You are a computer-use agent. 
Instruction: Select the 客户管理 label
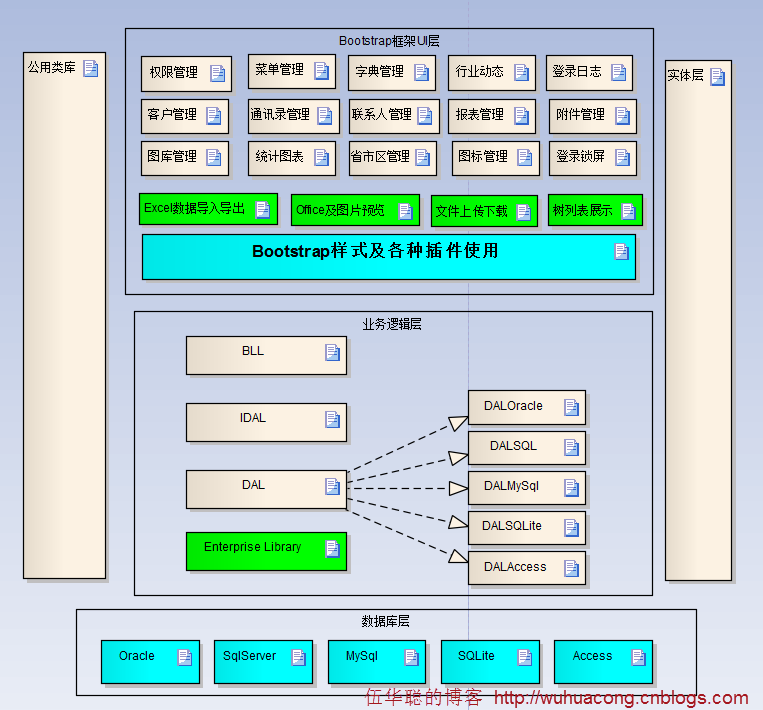[172, 115]
